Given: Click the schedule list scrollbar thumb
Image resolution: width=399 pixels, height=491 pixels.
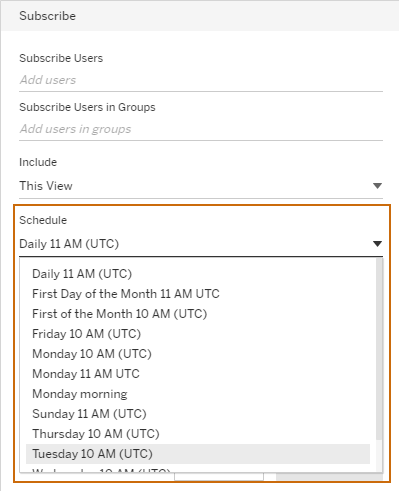Looking at the screenshot, I should 379,349.
